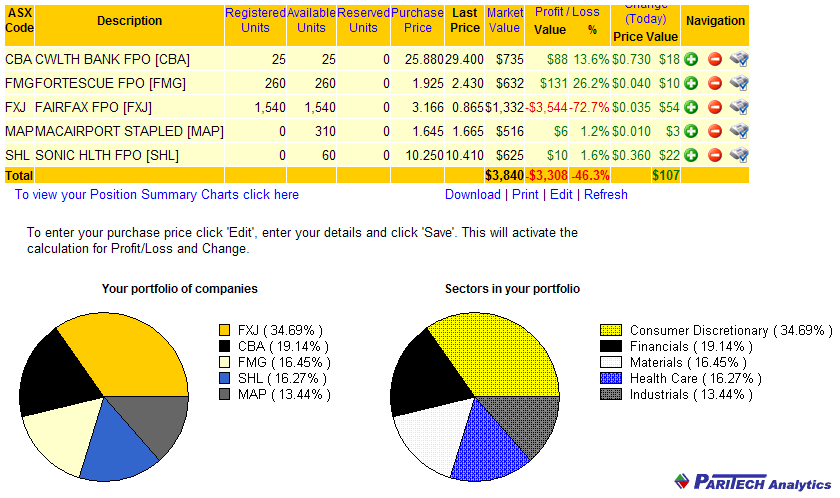Click 'Industrials ( 13.44% )' legend label
Screen dimensions: 840x498
pos(691,394)
